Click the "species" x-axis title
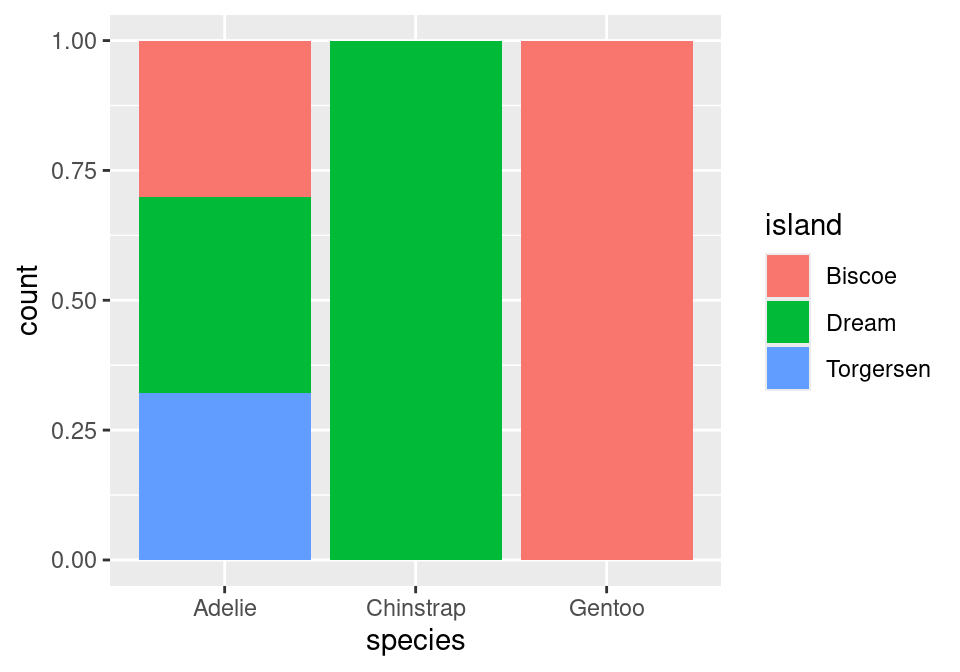This screenshot has width=960, height=672. (416, 641)
